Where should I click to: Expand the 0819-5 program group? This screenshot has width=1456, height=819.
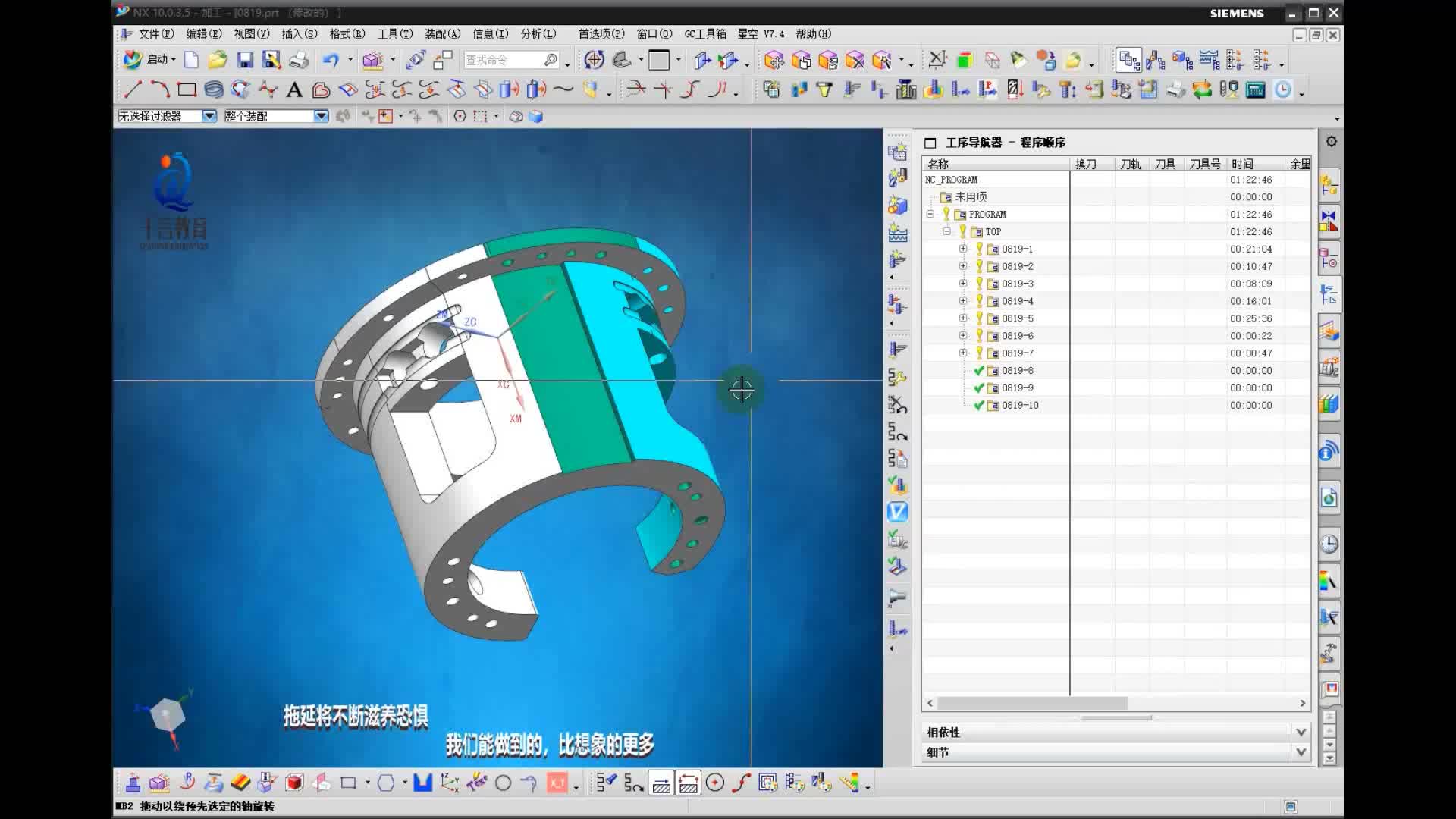pos(962,318)
